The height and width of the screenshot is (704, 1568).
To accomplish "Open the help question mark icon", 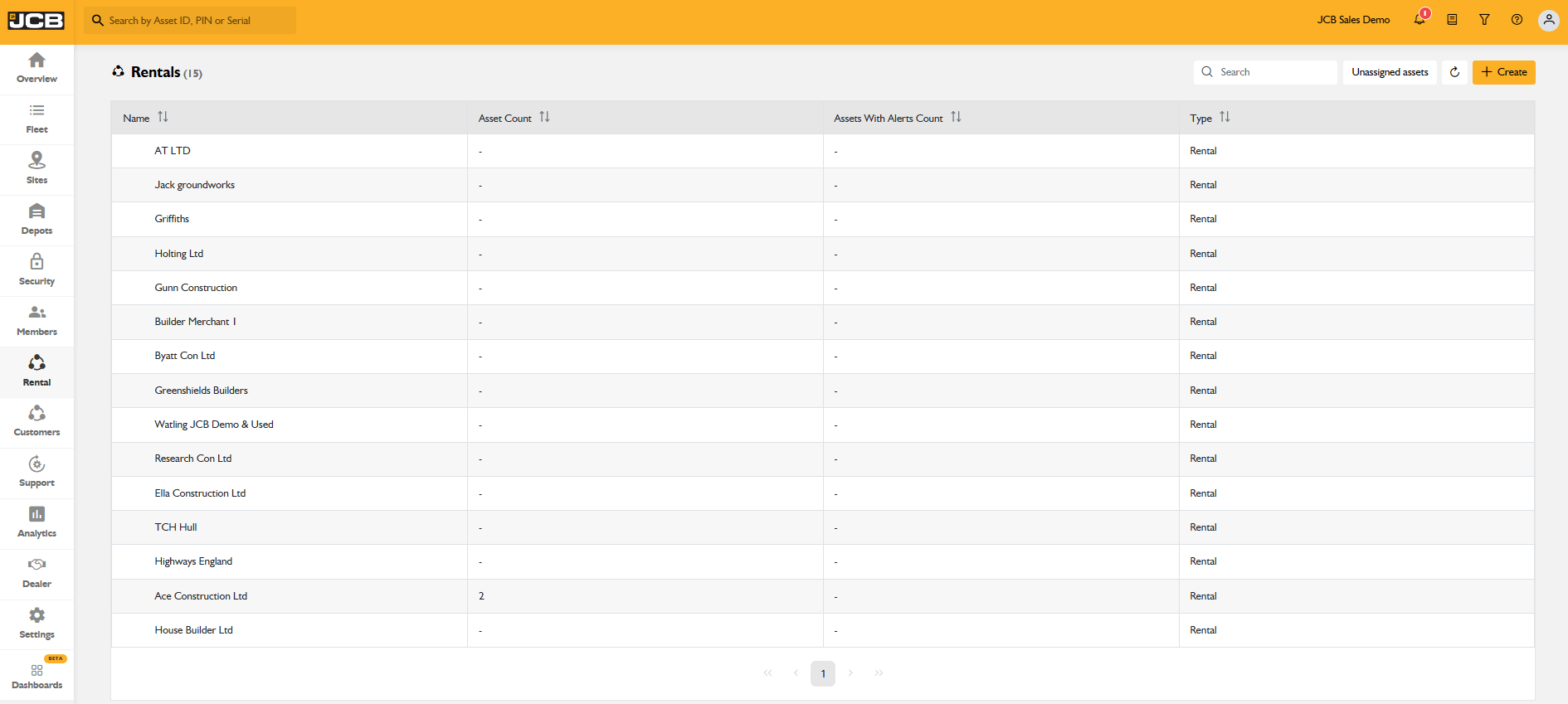I will coord(1517,20).
